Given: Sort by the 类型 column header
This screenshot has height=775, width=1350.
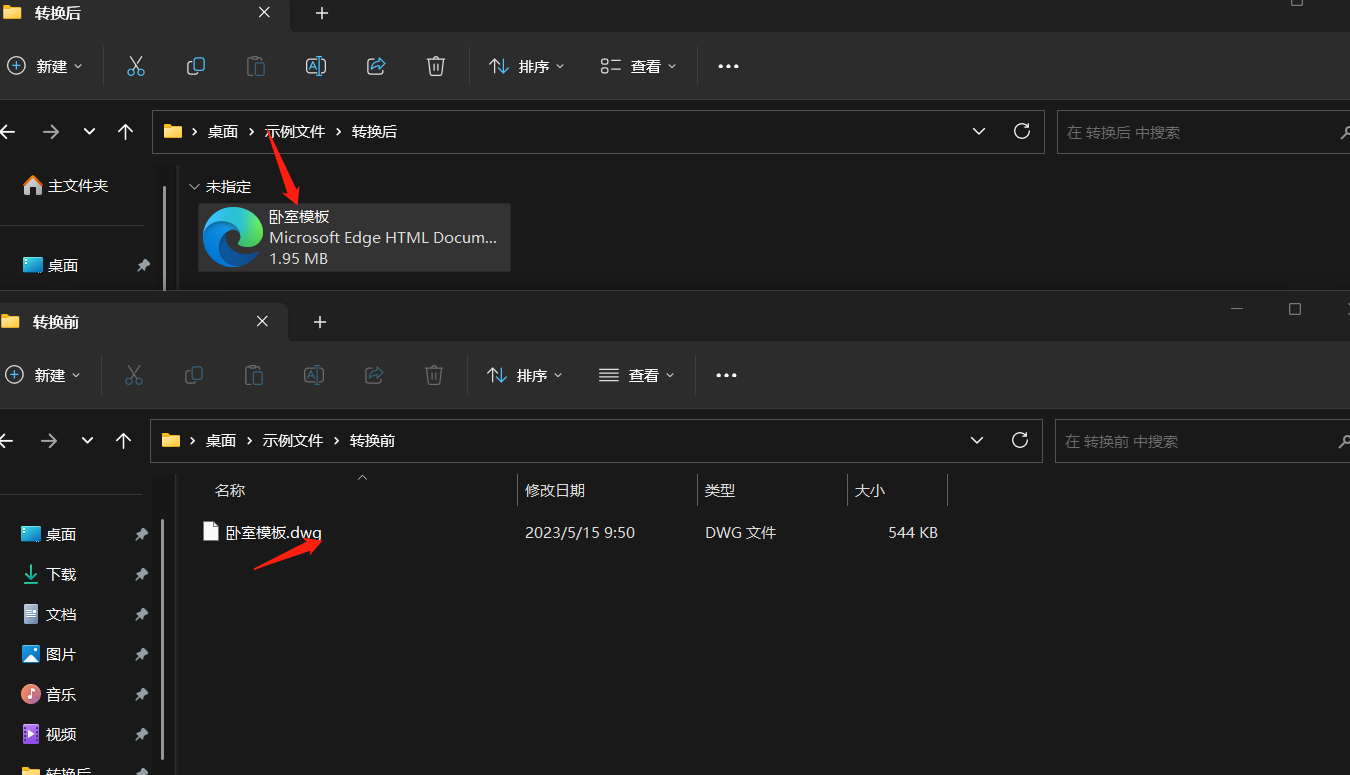Looking at the screenshot, I should (x=720, y=491).
